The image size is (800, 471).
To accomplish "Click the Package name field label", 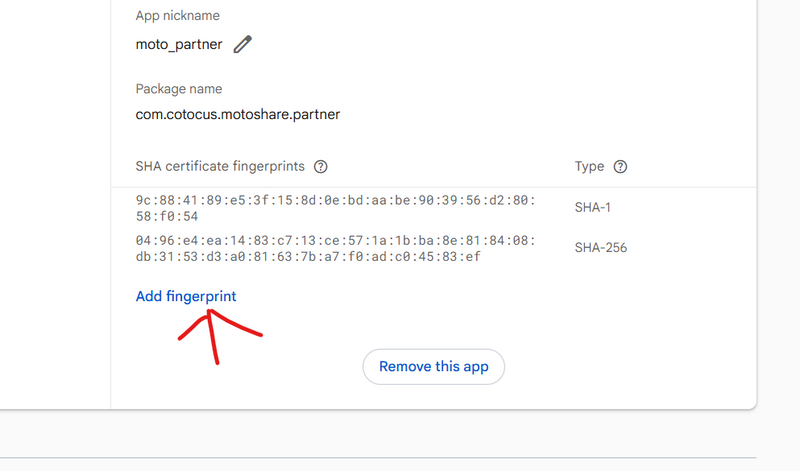I will (179, 89).
